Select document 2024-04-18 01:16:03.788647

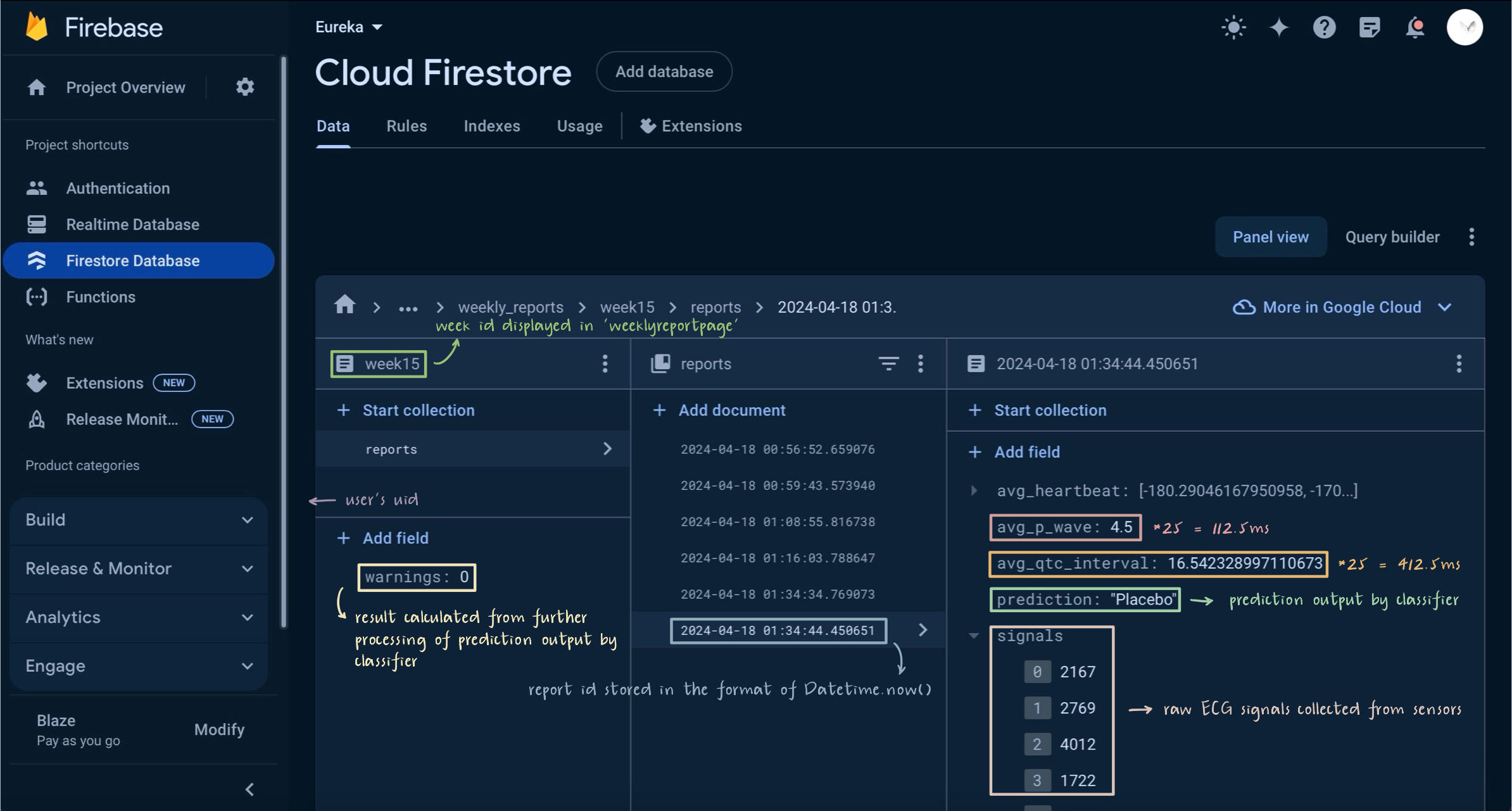(x=778, y=558)
